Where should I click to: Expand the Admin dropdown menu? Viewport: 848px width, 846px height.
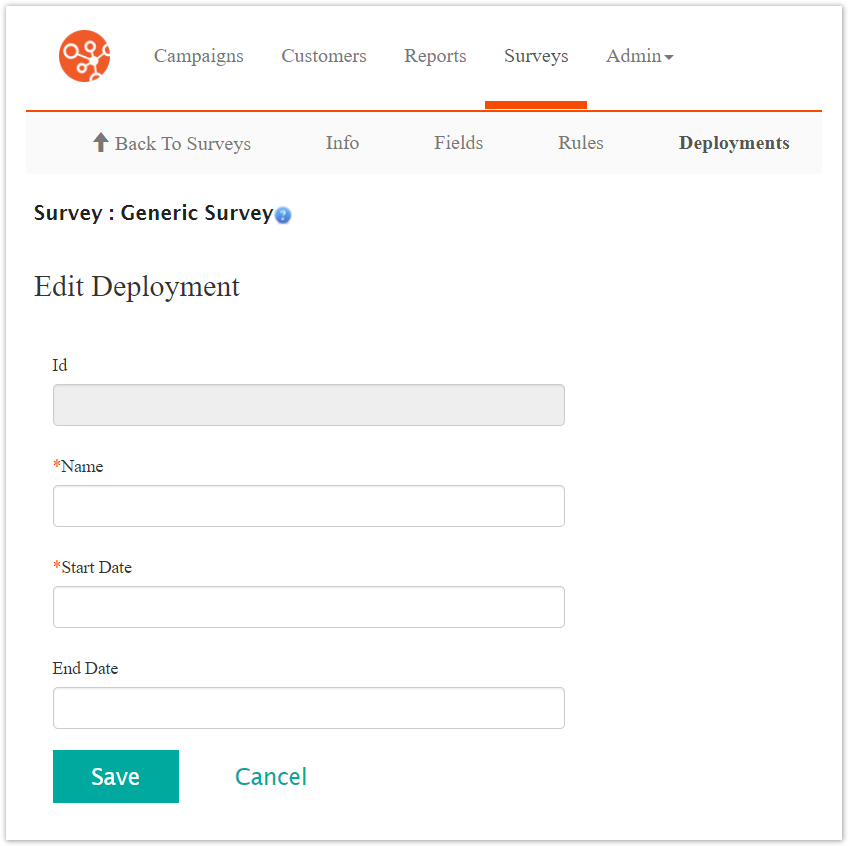(639, 56)
